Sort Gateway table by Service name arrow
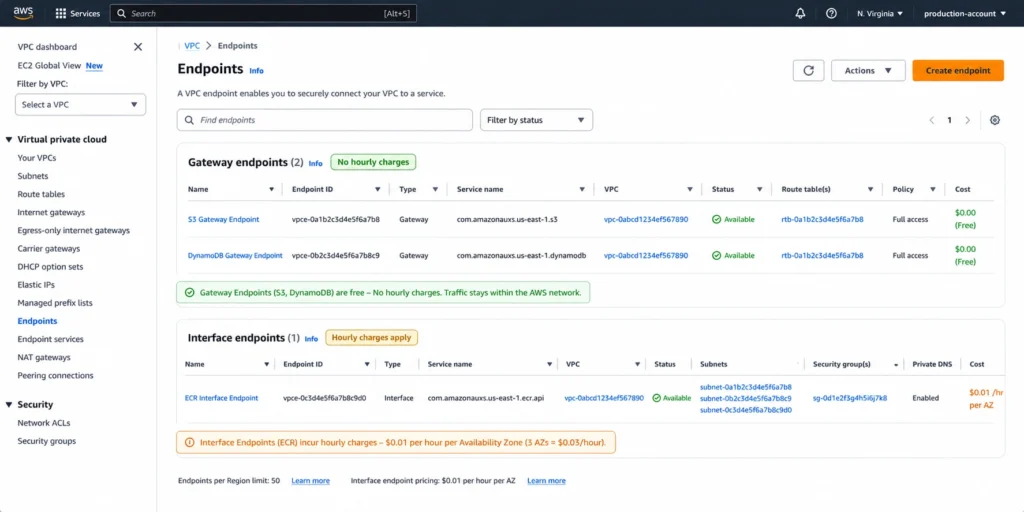The width and height of the screenshot is (1024, 512). [582, 189]
